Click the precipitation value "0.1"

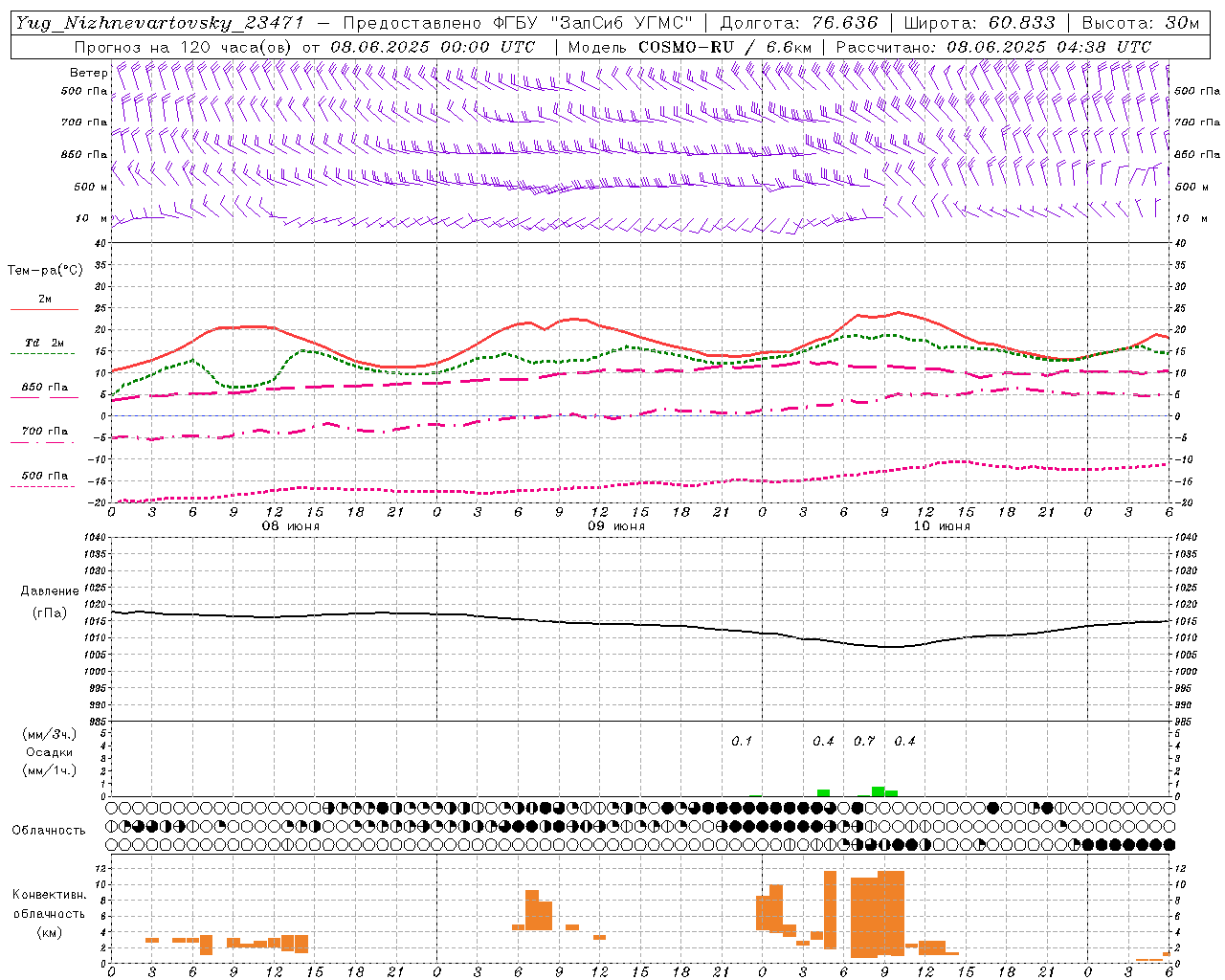(x=742, y=741)
